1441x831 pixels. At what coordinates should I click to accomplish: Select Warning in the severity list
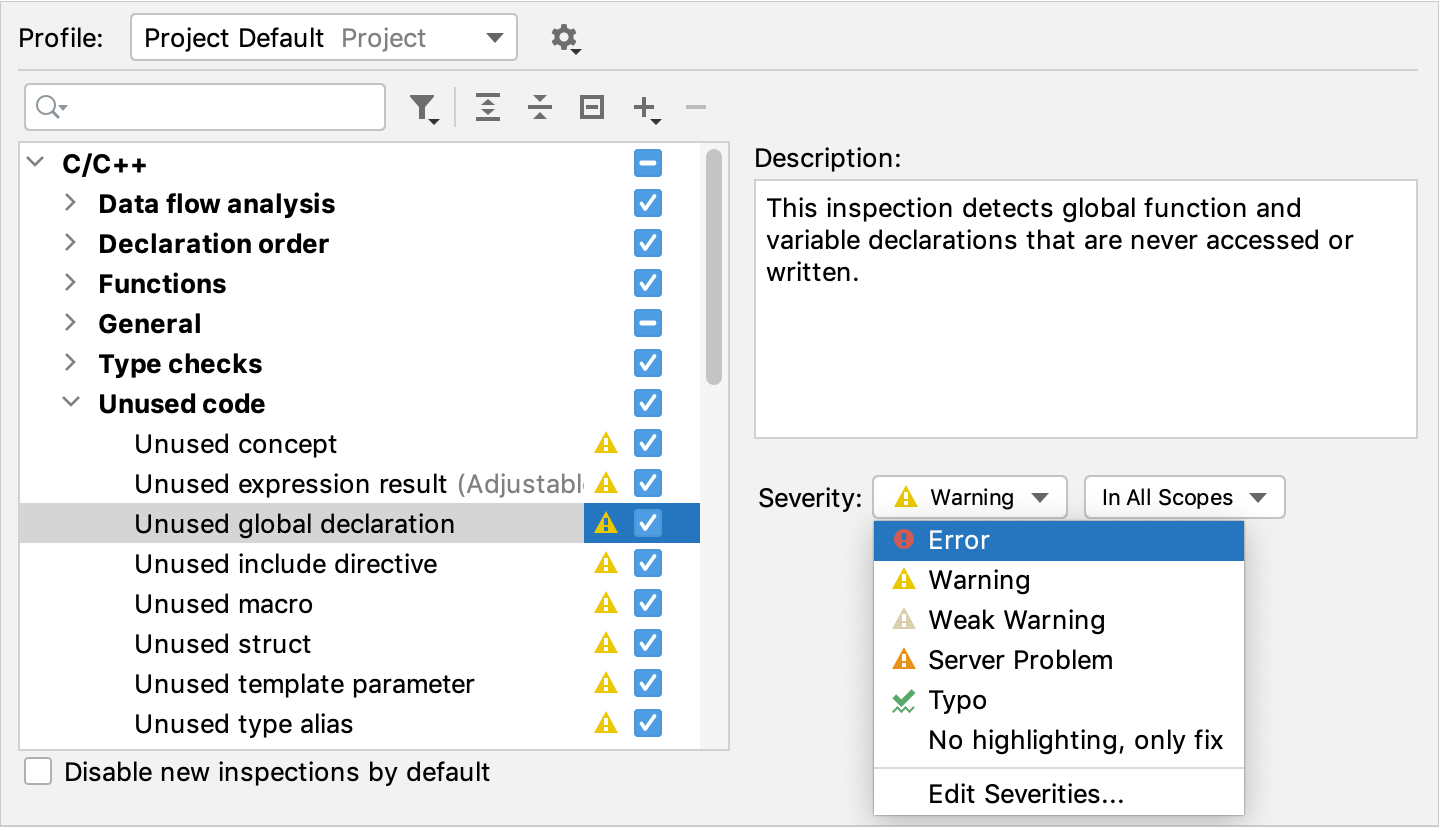1059,580
